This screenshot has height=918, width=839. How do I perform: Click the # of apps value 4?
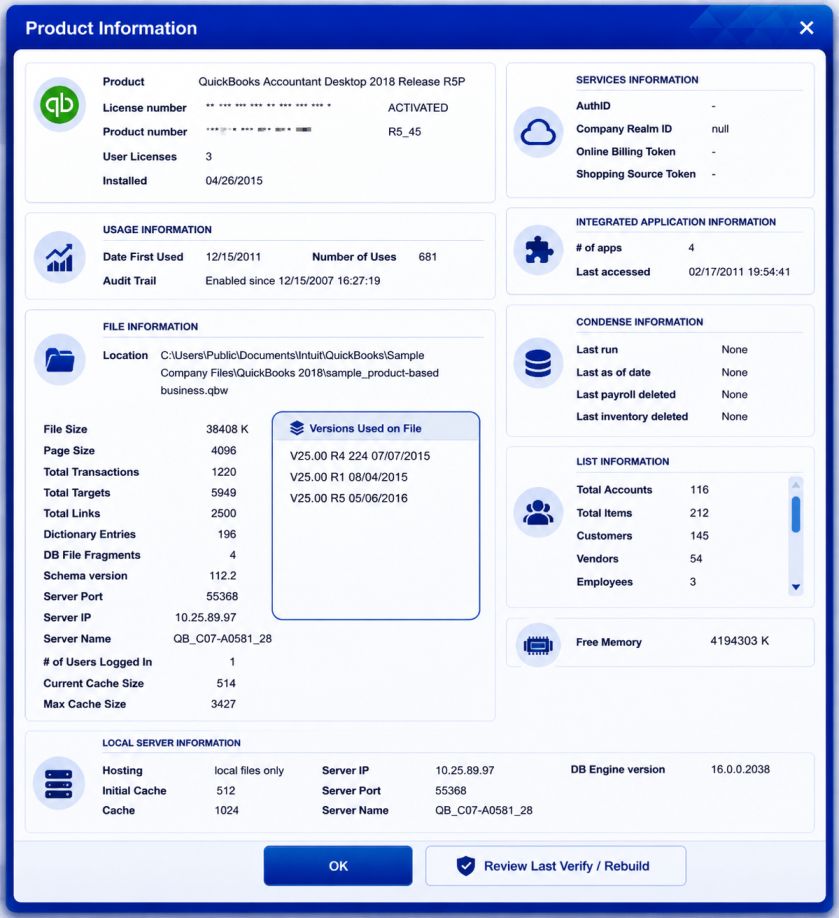(x=691, y=248)
